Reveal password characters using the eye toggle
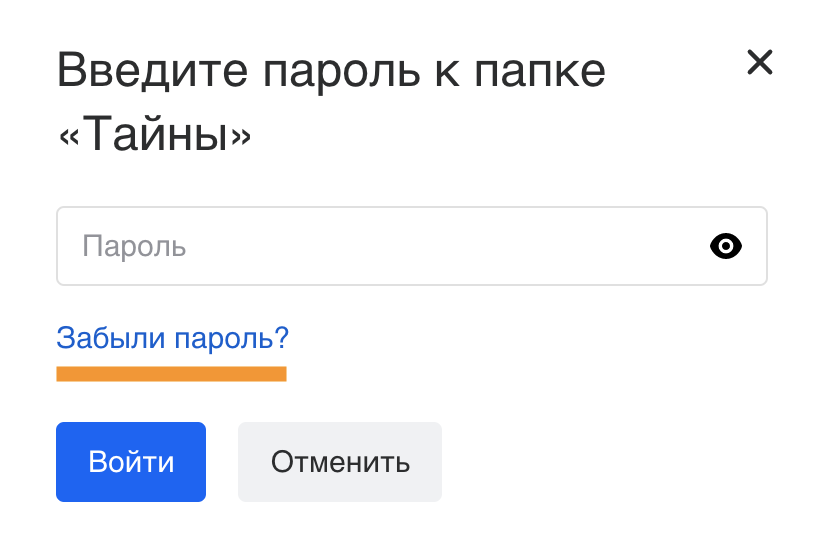The height and width of the screenshot is (558, 824). coord(726,246)
